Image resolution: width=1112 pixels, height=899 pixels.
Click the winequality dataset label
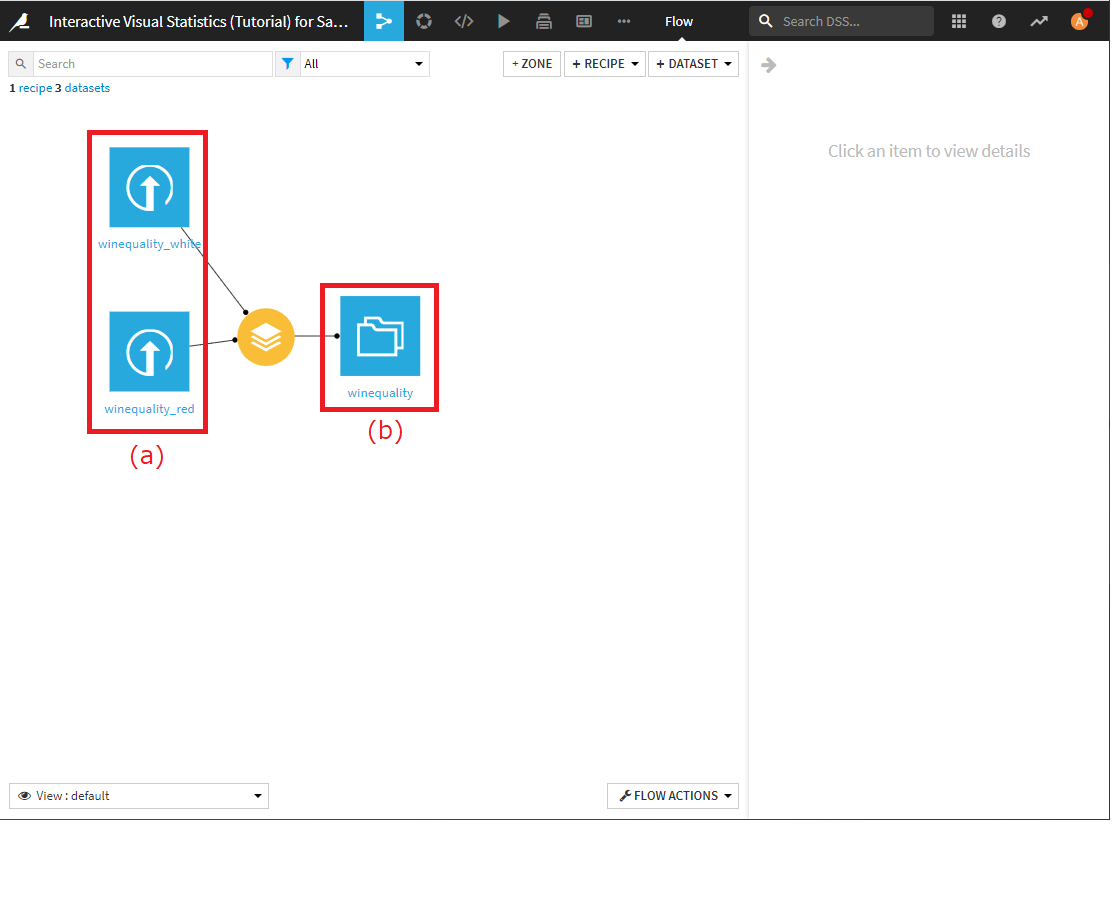click(380, 393)
